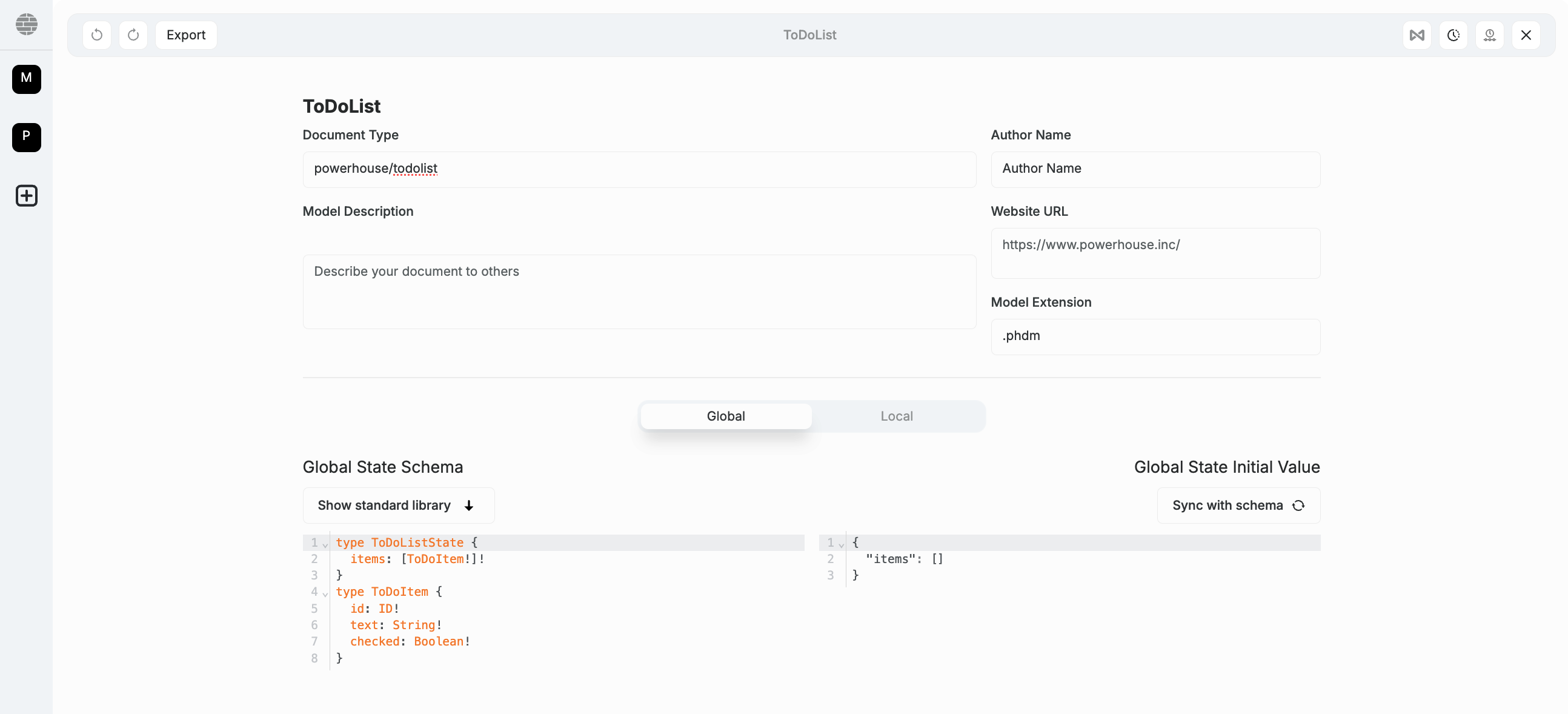The height and width of the screenshot is (714, 1568).
Task: Open the P workspace in the sidebar
Action: coord(26,137)
